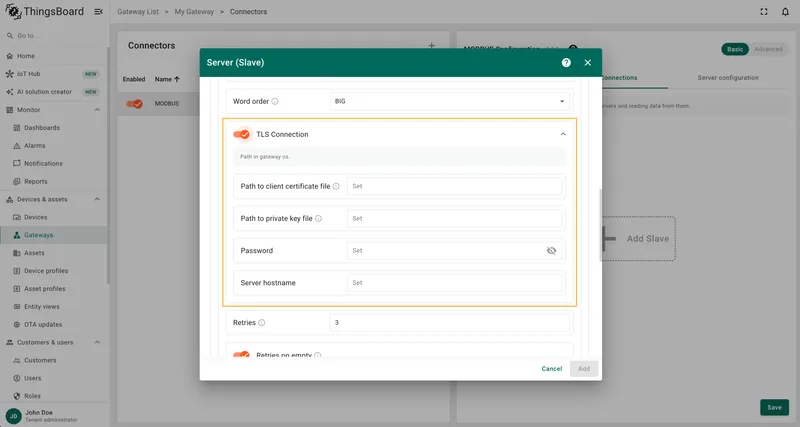This screenshot has width=800, height=427.
Task: Click the Roles sidebar icon
Action: pyautogui.click(x=17, y=396)
